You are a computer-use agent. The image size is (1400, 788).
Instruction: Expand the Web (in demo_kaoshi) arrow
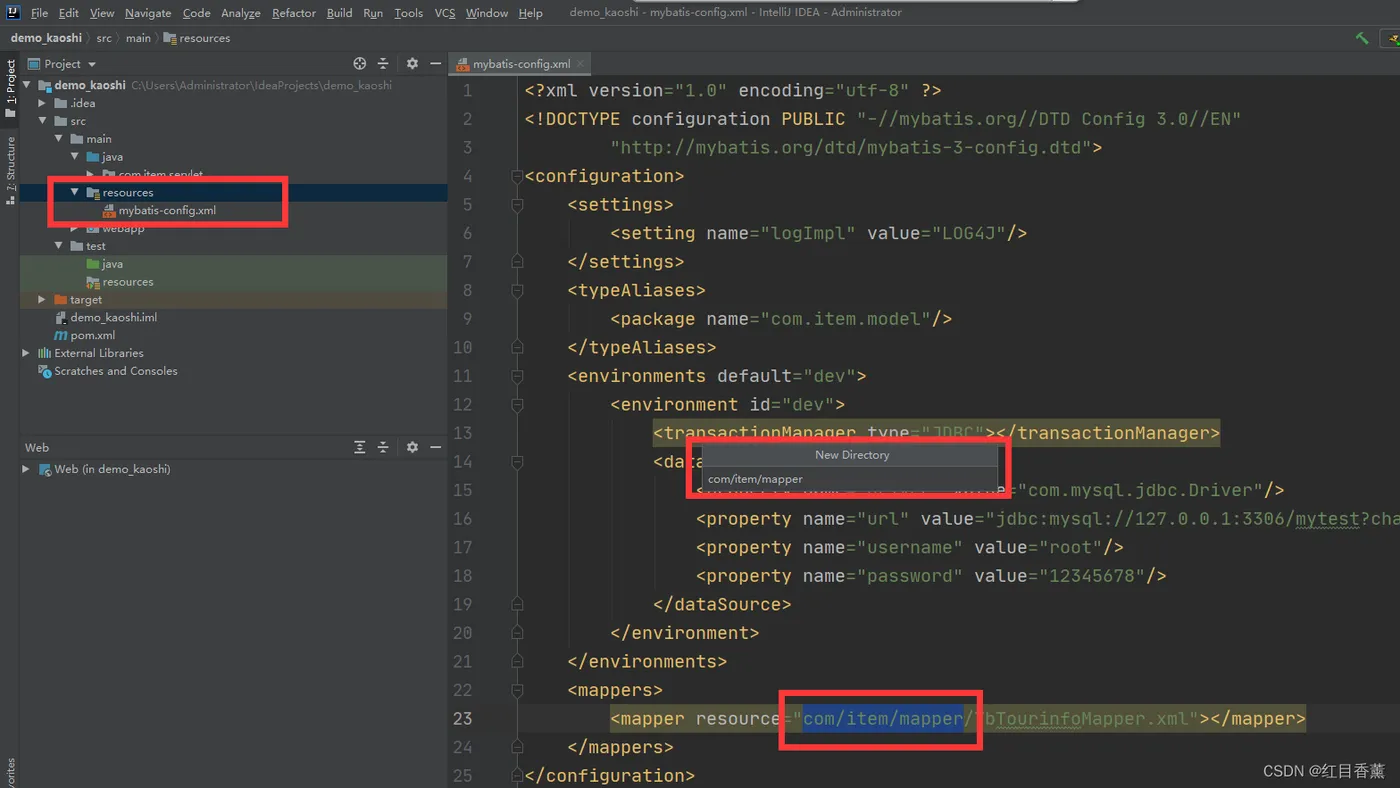tap(26, 469)
